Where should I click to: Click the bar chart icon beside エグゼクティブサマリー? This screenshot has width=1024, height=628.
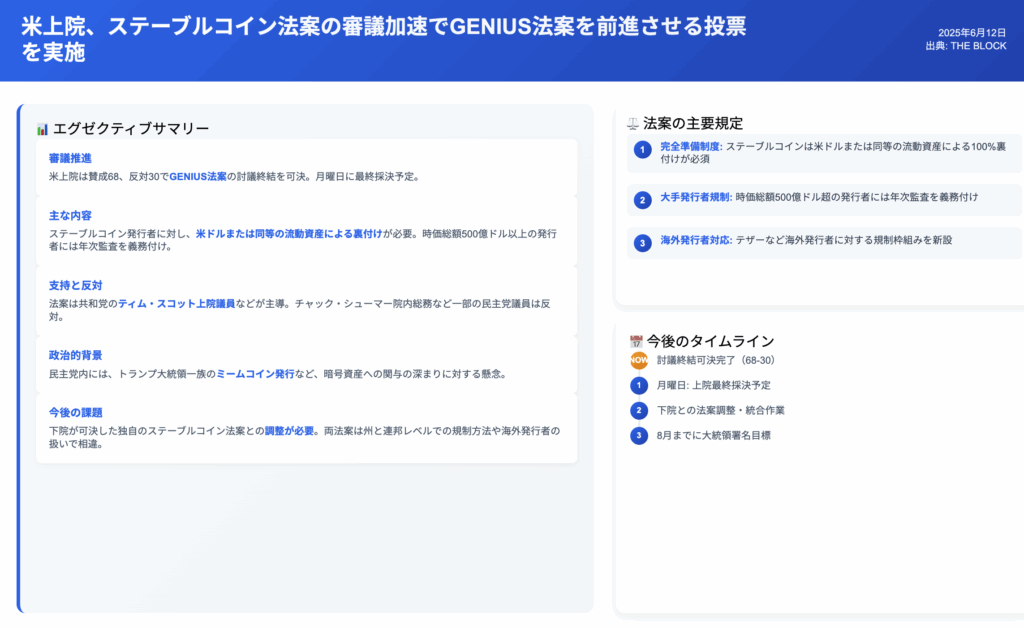point(42,129)
